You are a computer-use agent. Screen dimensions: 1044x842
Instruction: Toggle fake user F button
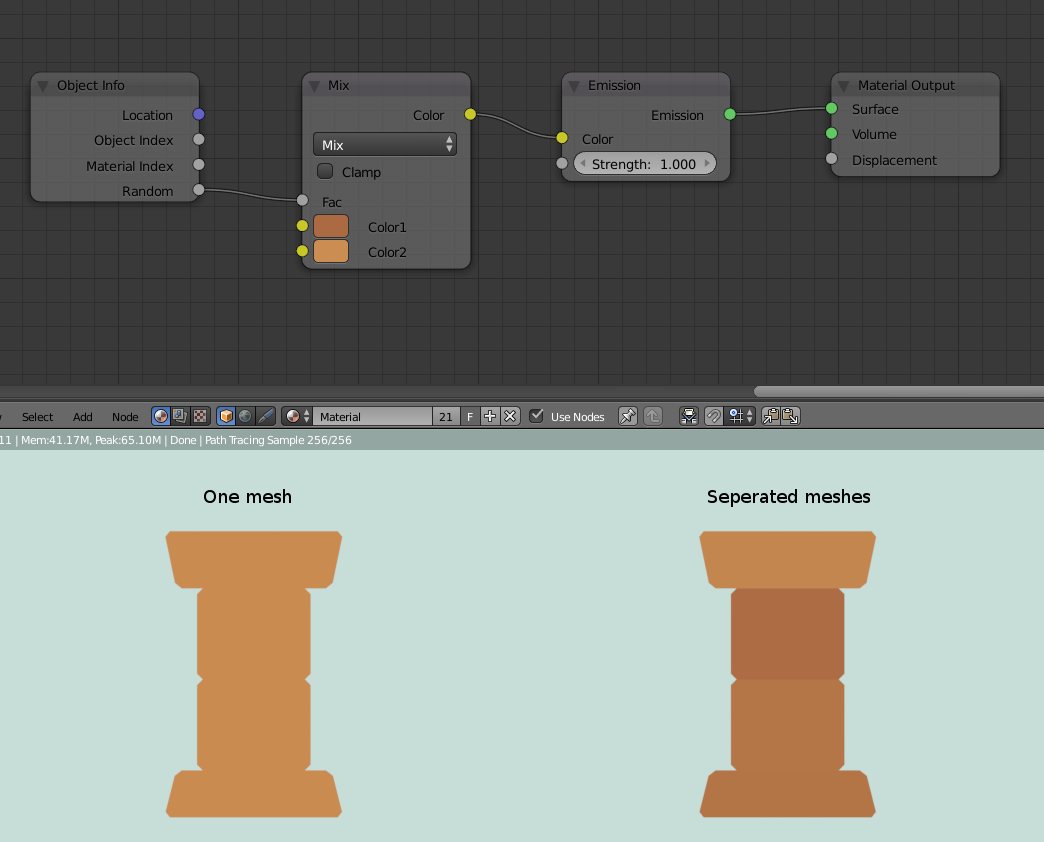470,417
